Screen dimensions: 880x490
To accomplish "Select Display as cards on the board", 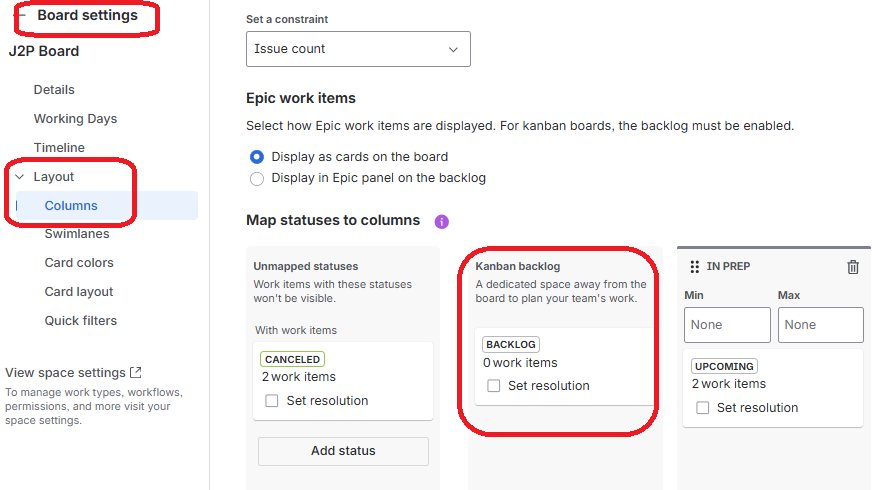I will (257, 157).
